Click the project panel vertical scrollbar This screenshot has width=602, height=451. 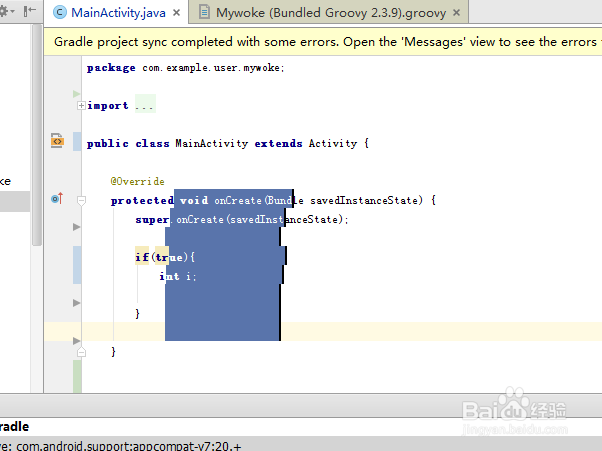[x=37, y=134]
